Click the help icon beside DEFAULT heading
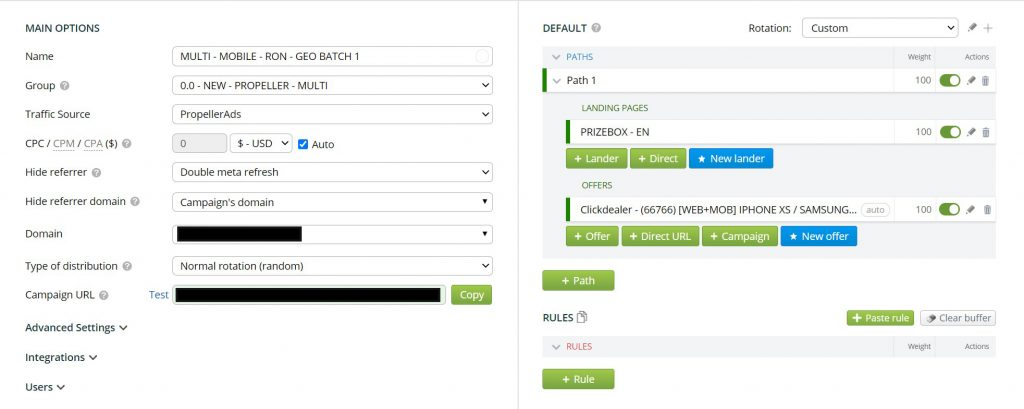1024x409 pixels. point(597,28)
